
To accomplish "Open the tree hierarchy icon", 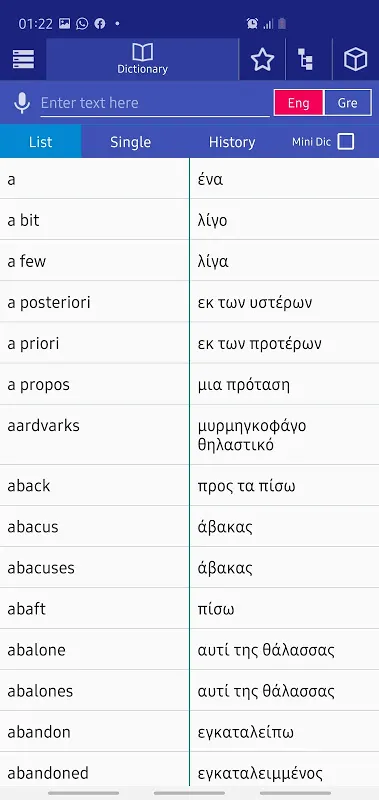I will tap(306, 59).
